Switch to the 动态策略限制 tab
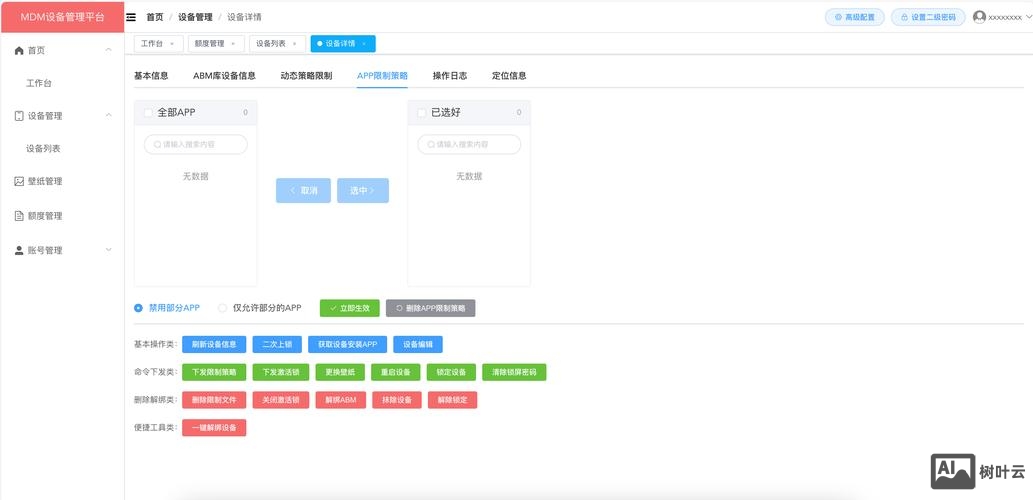 click(x=306, y=76)
